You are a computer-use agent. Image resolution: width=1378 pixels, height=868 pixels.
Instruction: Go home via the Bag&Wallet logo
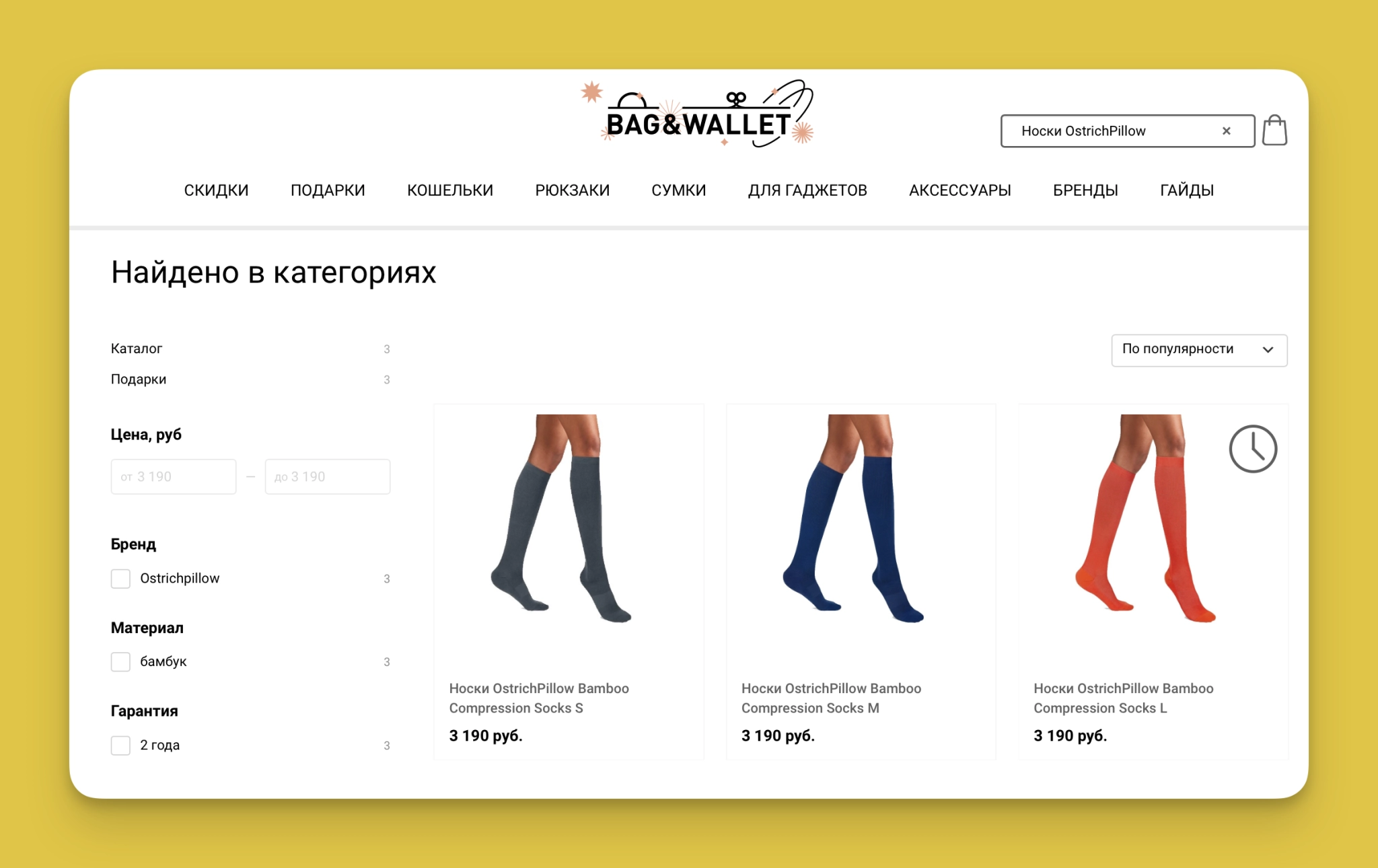pos(698,114)
